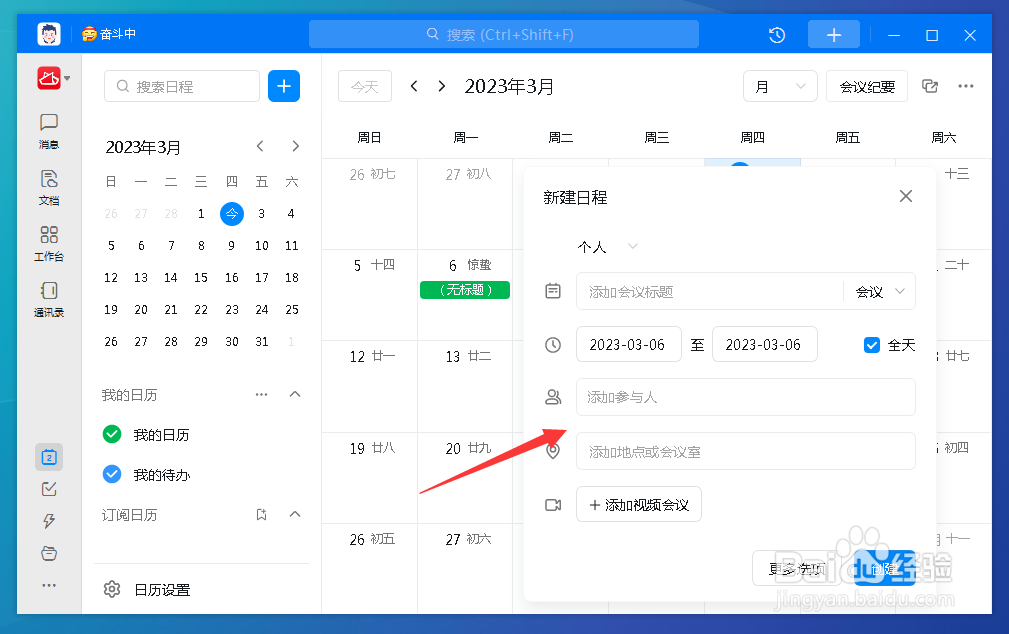The height and width of the screenshot is (634, 1009).
Task: Open the 通讯录 contacts icon
Action: point(49,299)
